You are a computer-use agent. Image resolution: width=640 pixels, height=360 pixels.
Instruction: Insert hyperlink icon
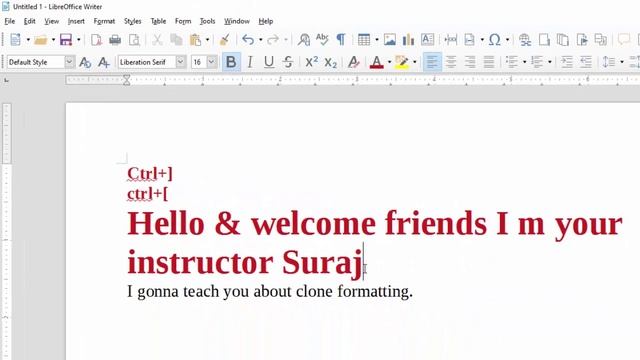pyautogui.click(x=525, y=40)
